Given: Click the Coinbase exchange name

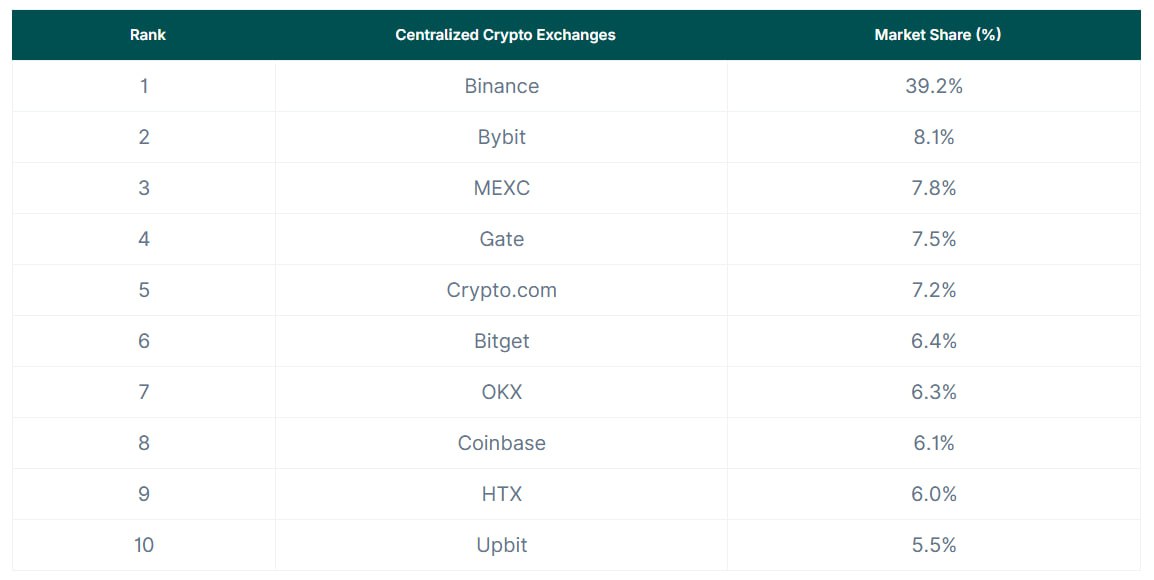Looking at the screenshot, I should tap(502, 443).
